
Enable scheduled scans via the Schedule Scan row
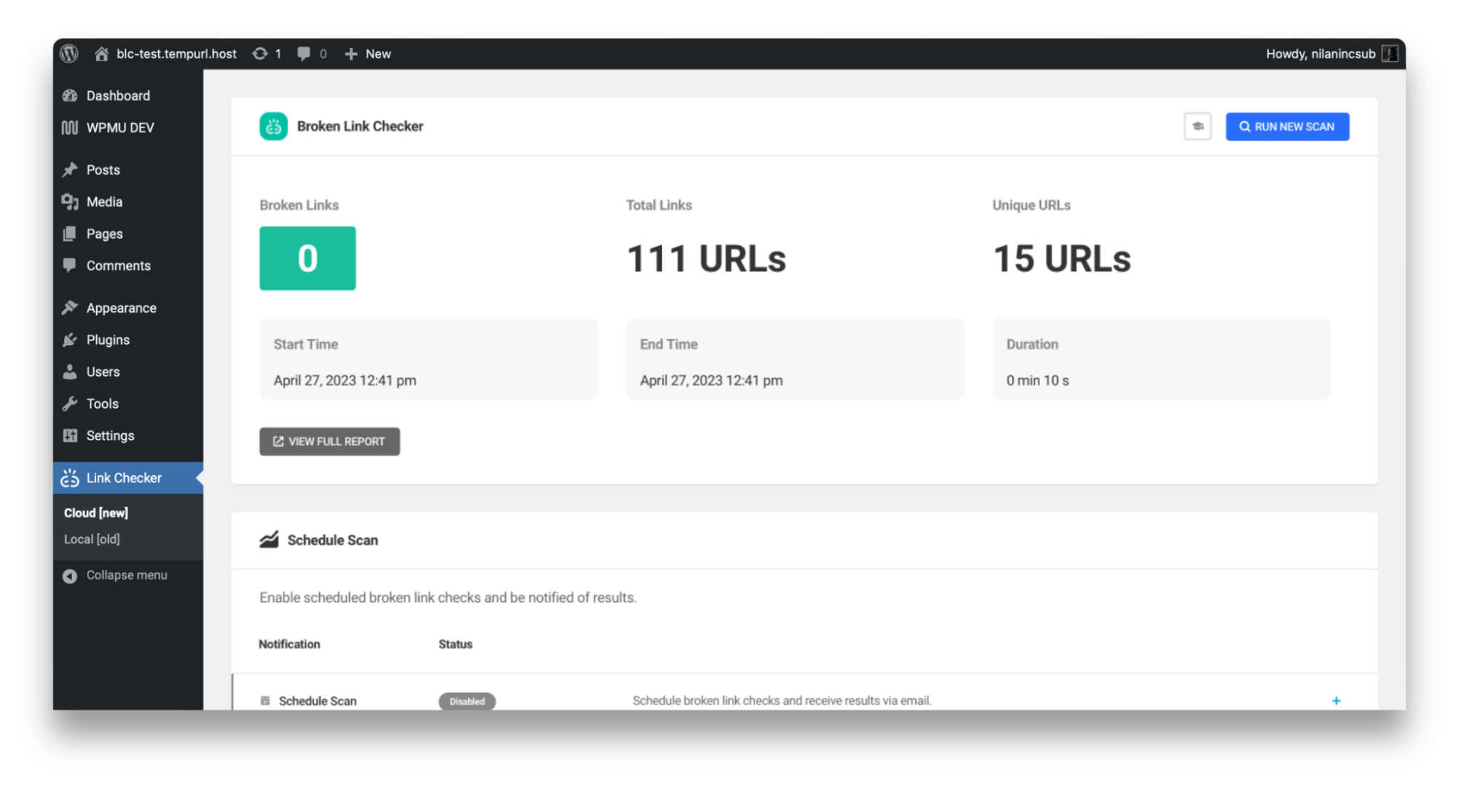(318, 701)
